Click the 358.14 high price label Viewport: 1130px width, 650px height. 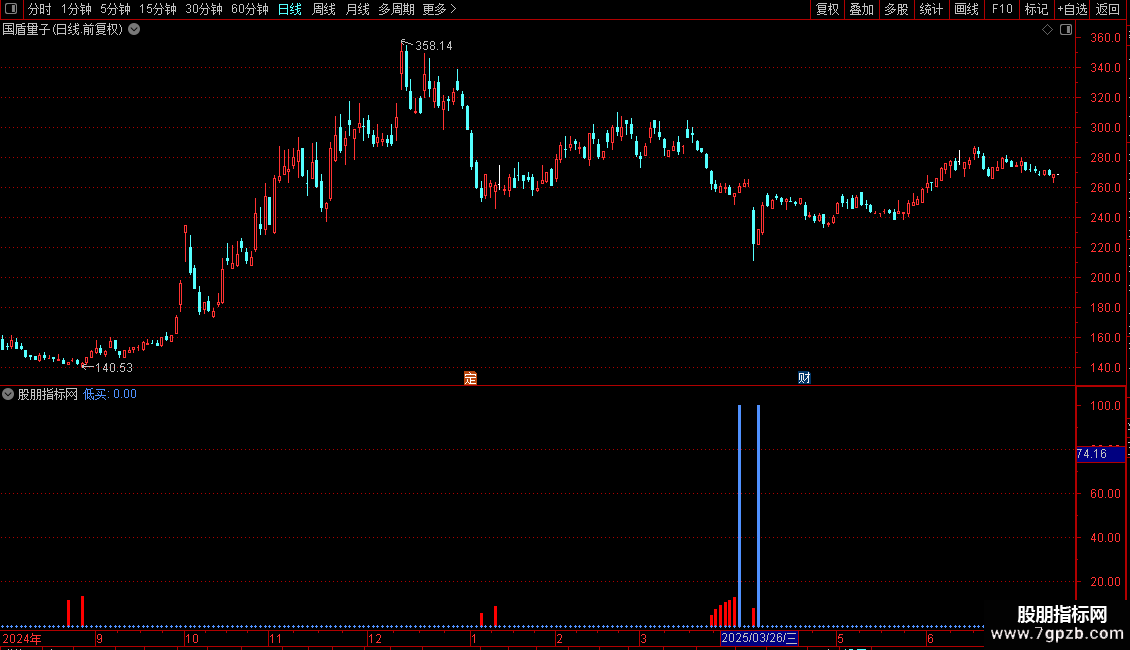click(434, 46)
